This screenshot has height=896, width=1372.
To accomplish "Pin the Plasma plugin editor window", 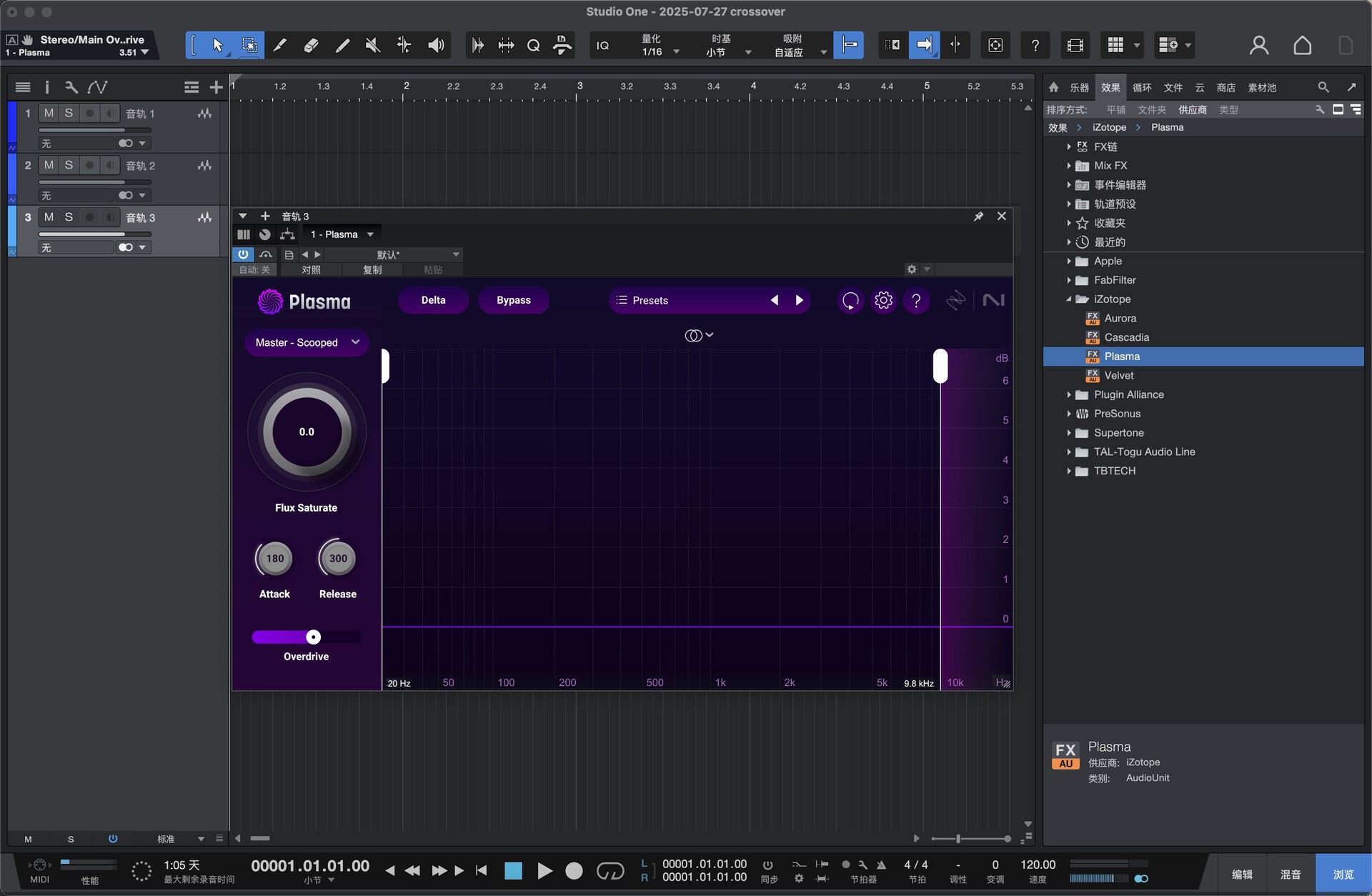I will click(x=979, y=216).
